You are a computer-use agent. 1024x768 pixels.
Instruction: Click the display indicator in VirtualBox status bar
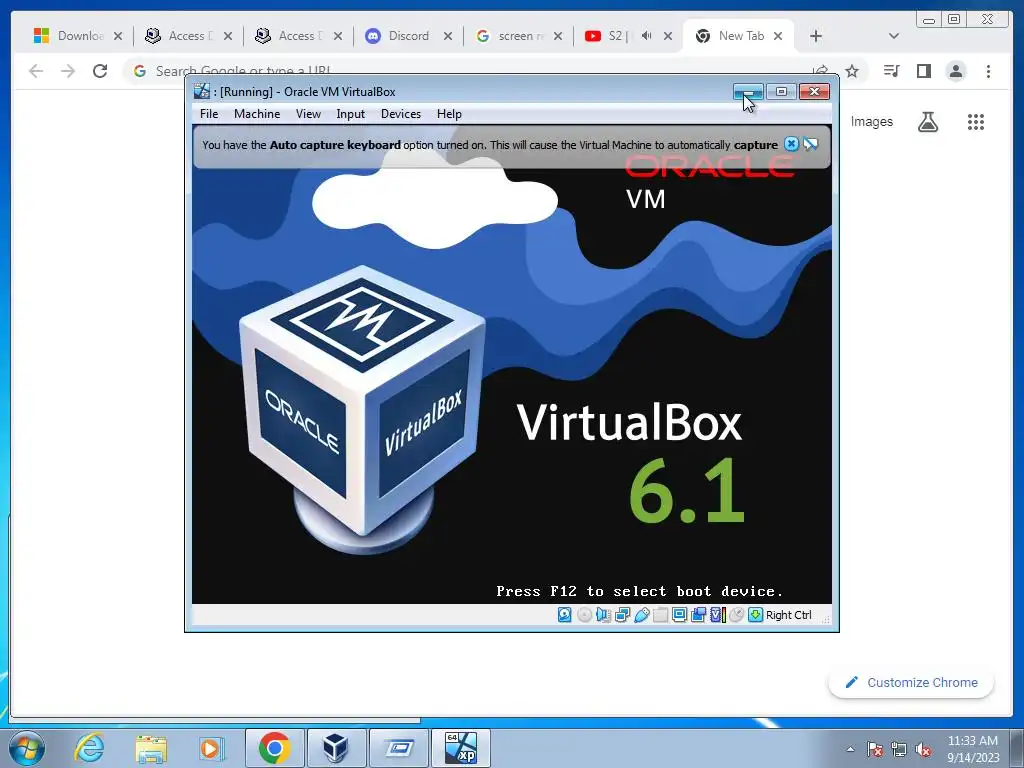point(679,615)
